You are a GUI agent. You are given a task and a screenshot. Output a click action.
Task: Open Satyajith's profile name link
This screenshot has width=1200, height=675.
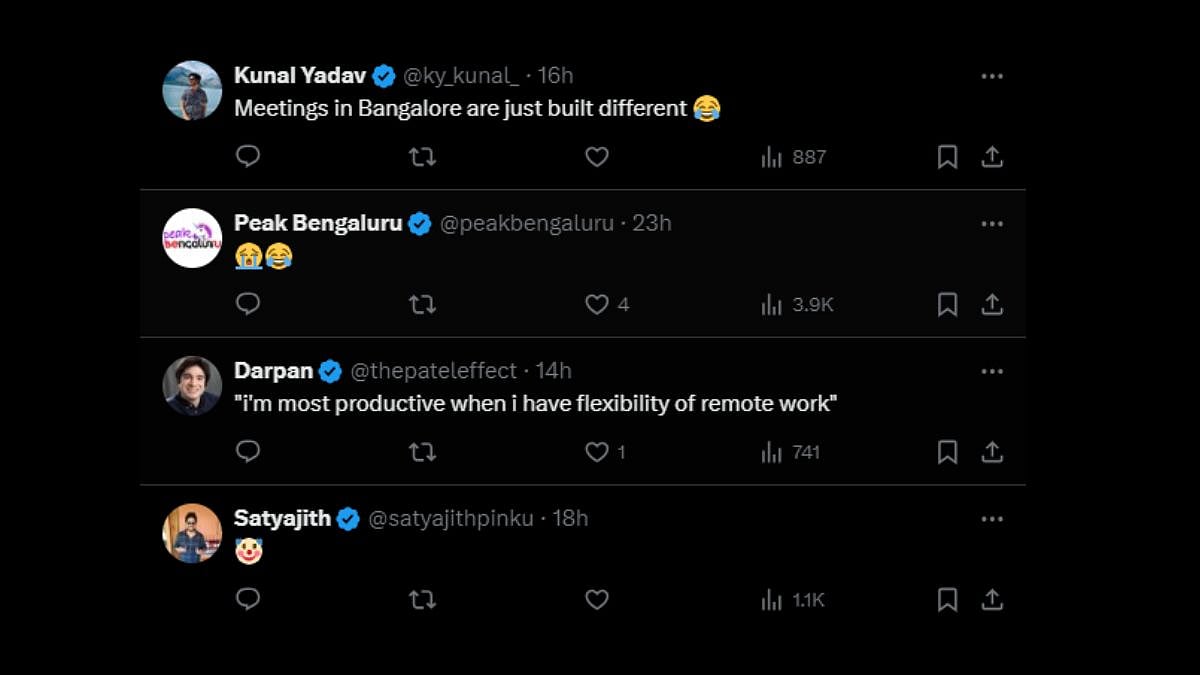click(282, 518)
